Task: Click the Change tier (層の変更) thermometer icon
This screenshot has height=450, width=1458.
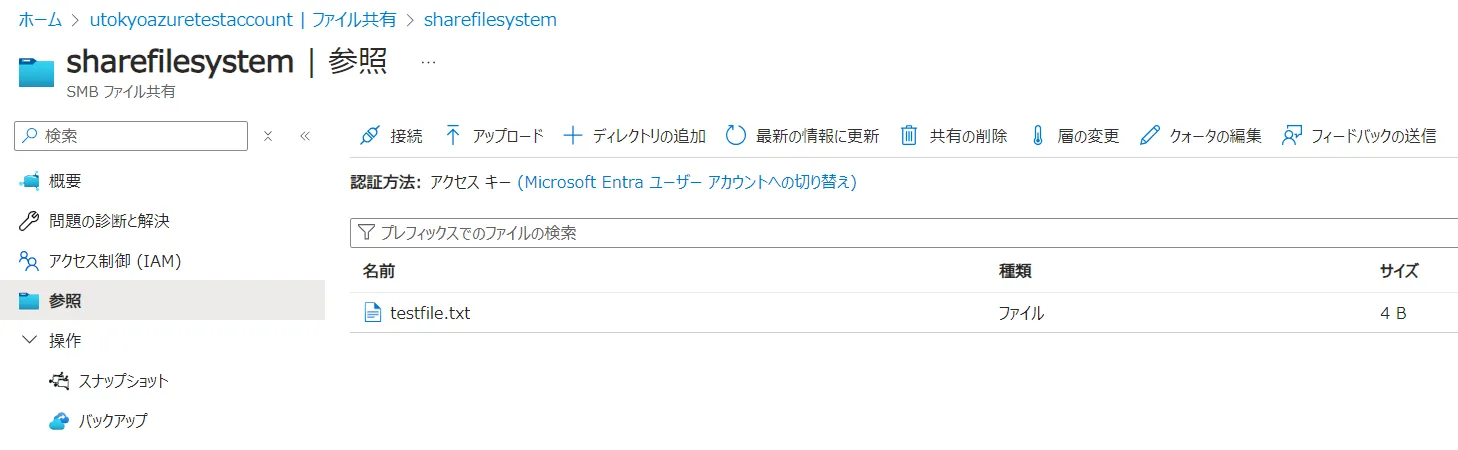Action: click(x=1037, y=136)
